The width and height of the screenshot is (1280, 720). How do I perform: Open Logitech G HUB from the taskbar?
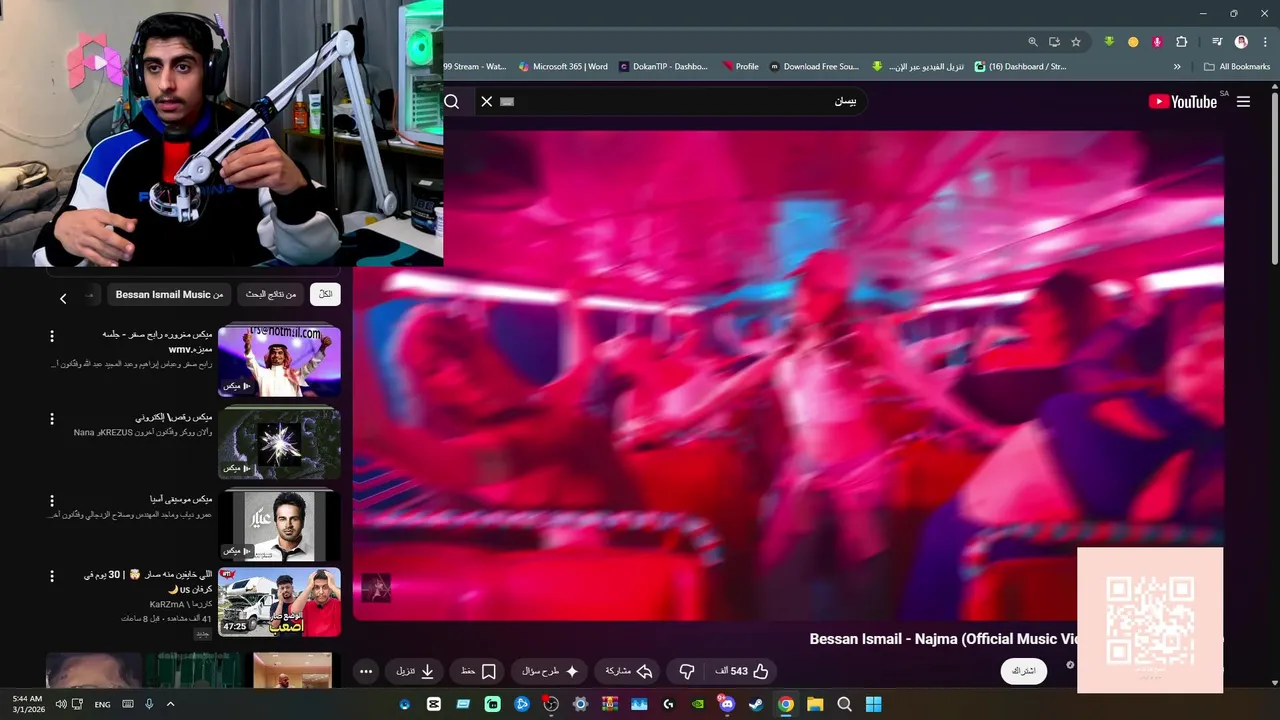[668, 704]
